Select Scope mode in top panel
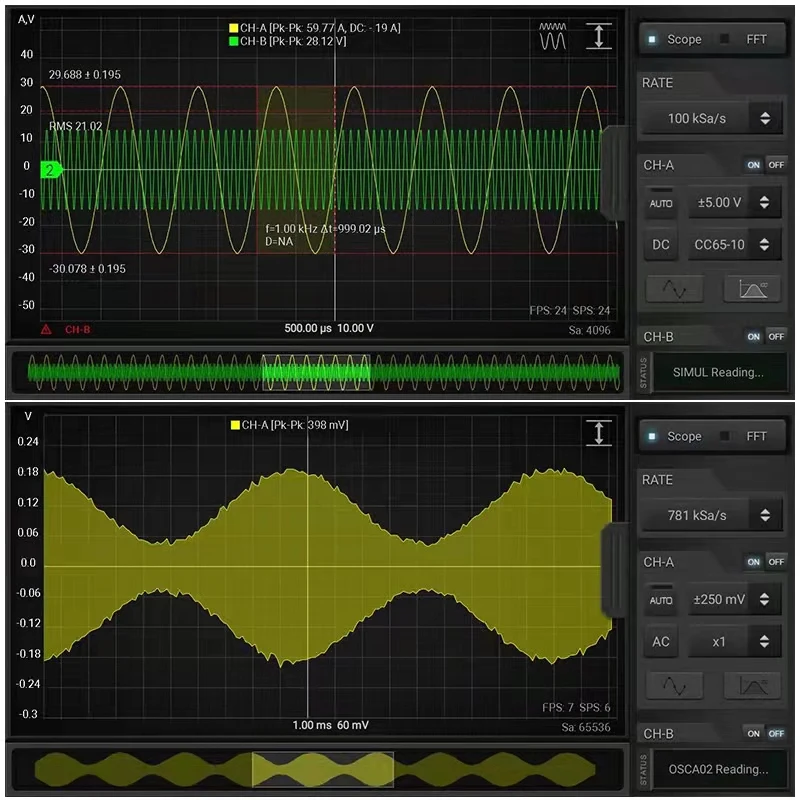Screen dimensions: 800x800 (676, 39)
